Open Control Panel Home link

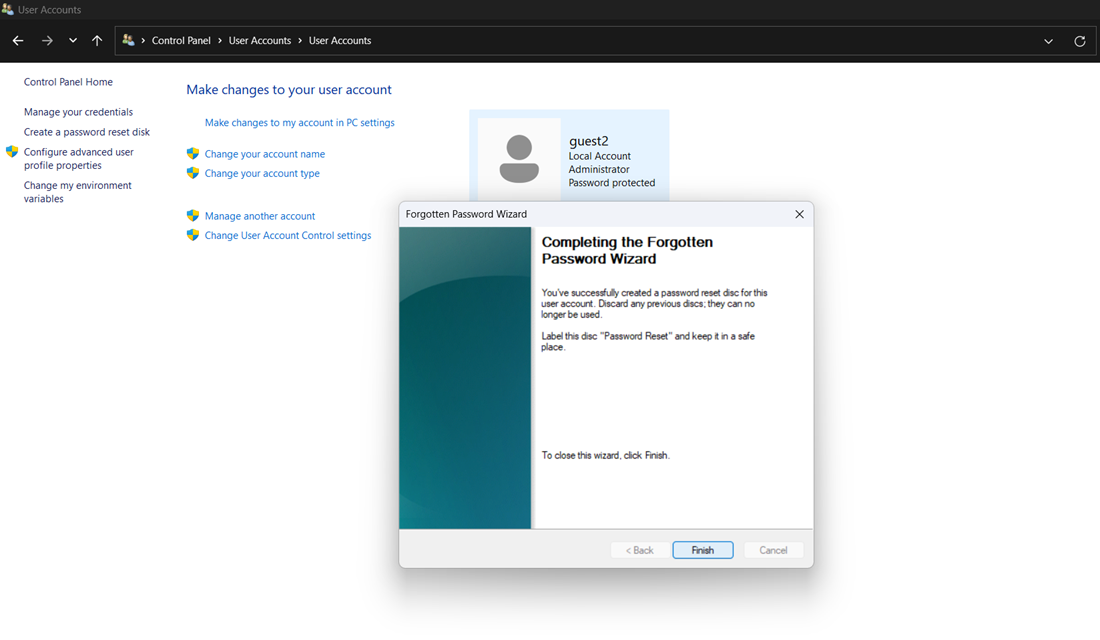coord(68,82)
